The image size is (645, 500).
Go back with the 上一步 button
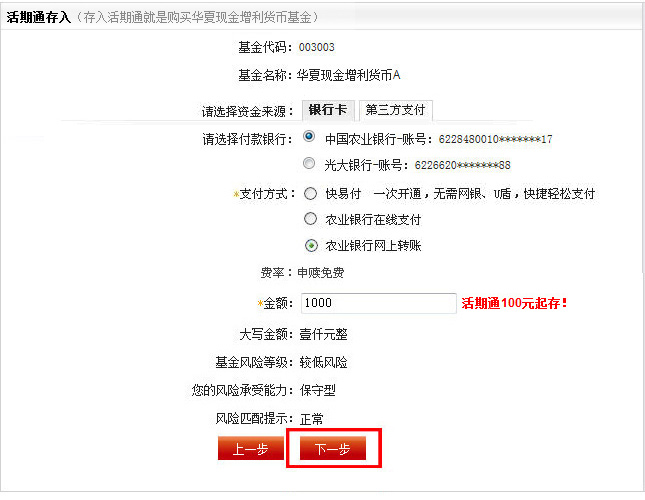251,448
